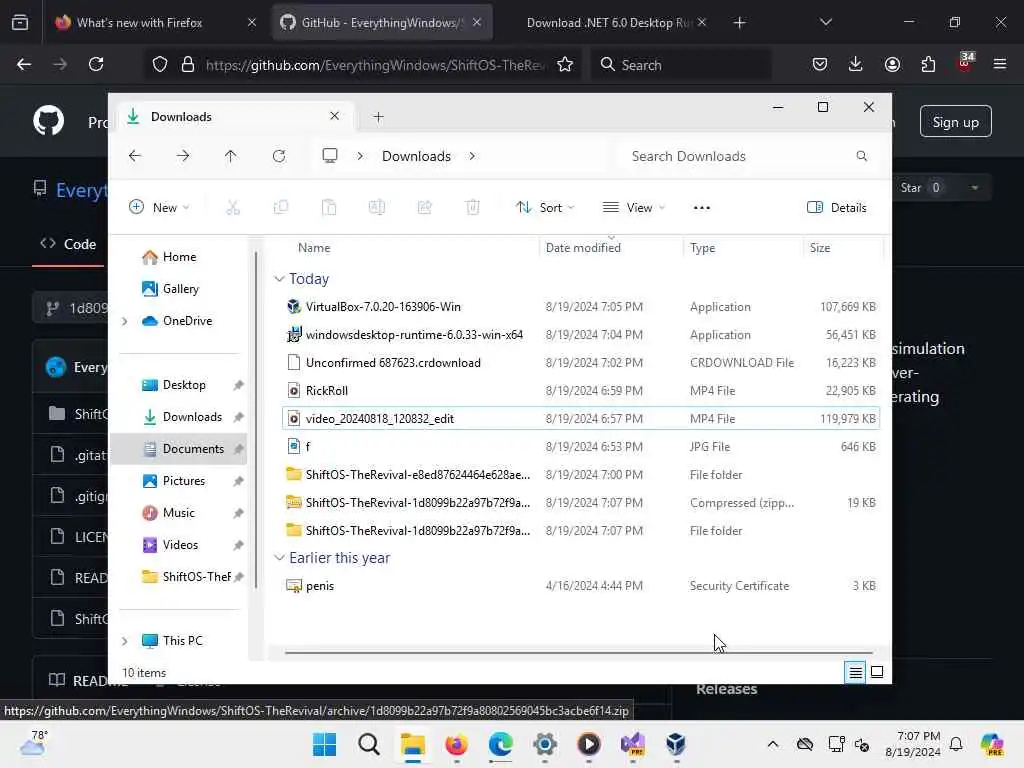
Task: Sort by Size column header
Action: coord(820,248)
